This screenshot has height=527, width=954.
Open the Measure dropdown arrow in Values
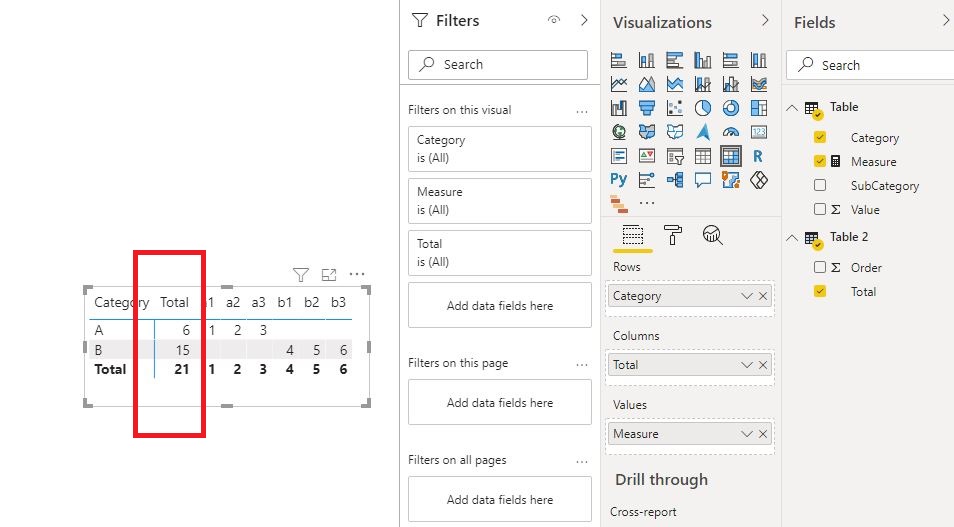click(x=747, y=434)
